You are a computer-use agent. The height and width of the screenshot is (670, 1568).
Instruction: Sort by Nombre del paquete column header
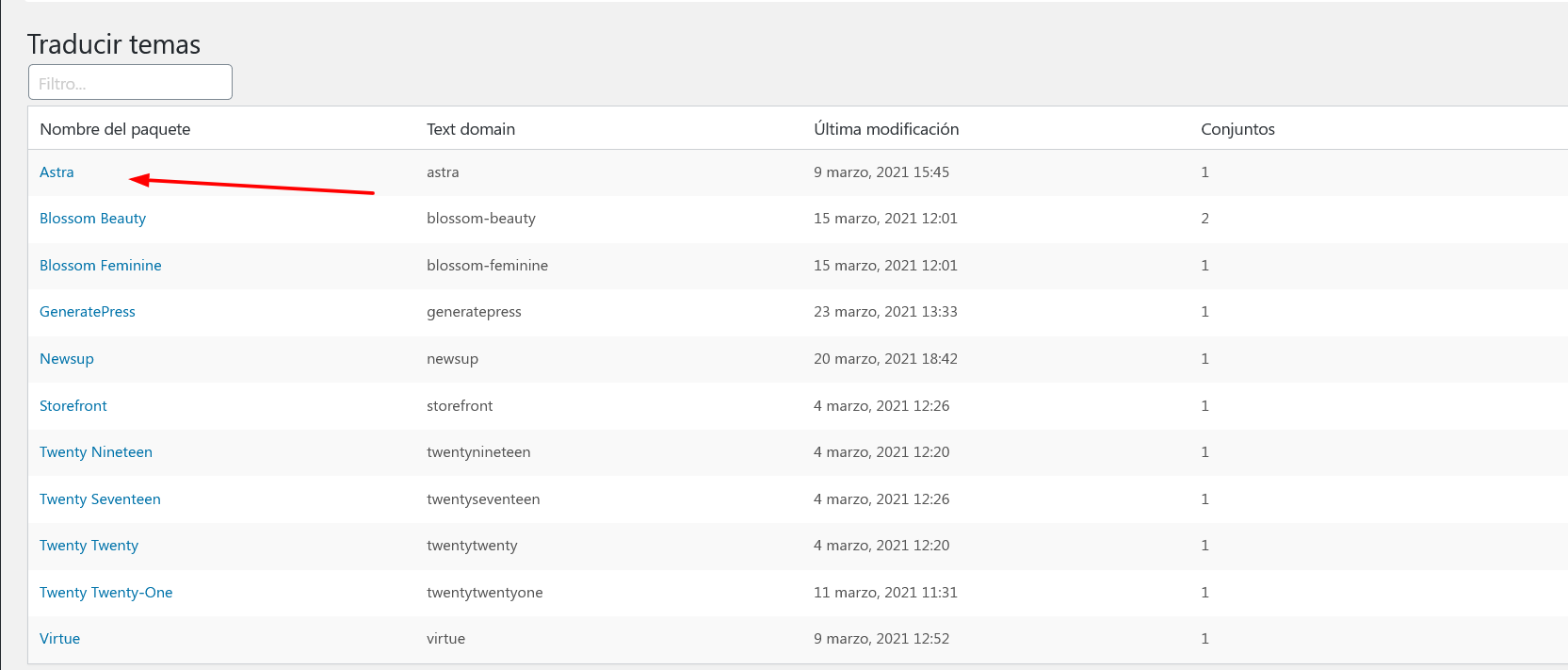coord(115,129)
